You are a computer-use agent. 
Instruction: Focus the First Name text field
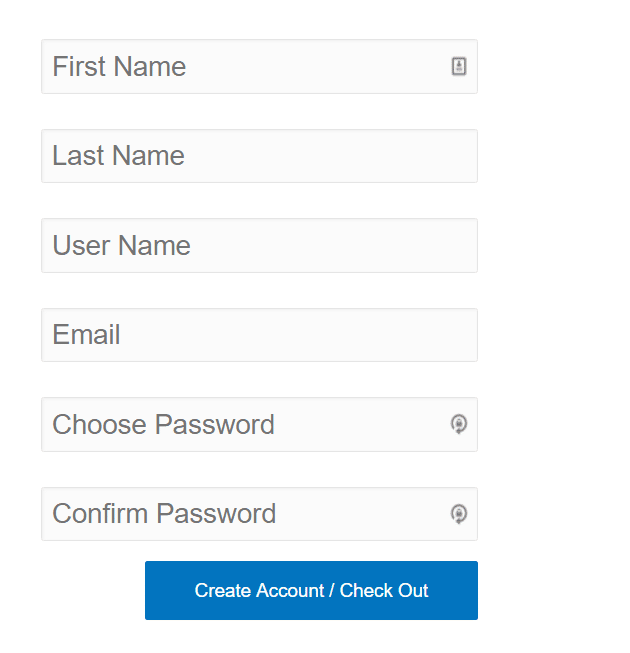click(259, 67)
